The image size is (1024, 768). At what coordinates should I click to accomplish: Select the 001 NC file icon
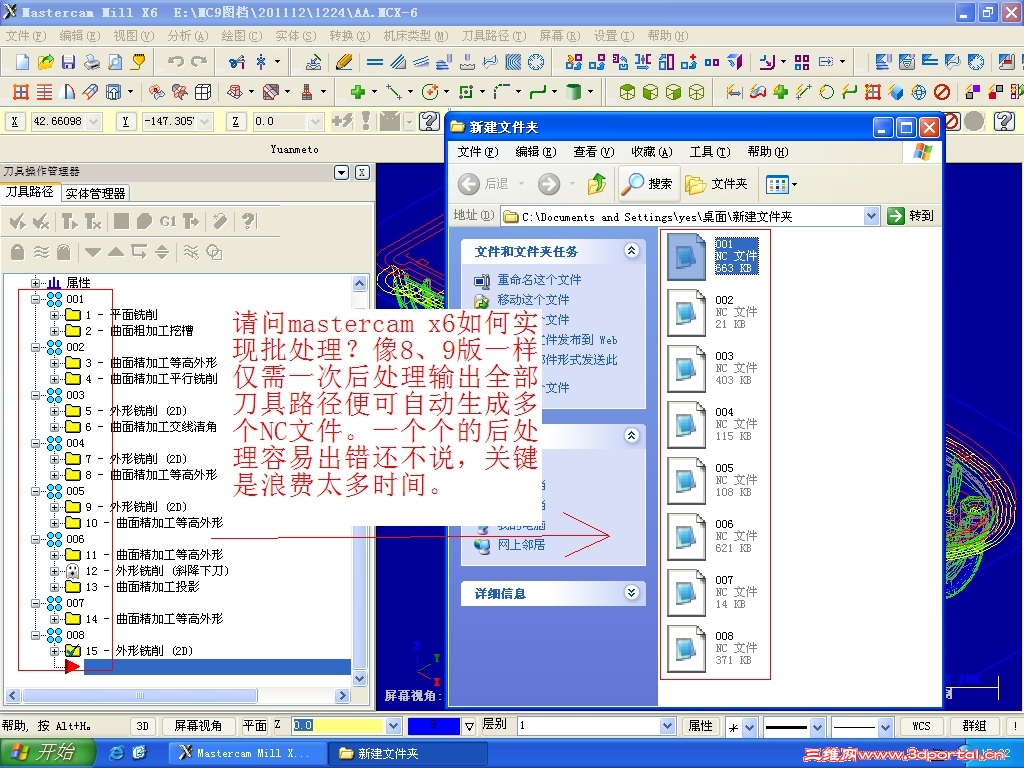coord(686,256)
